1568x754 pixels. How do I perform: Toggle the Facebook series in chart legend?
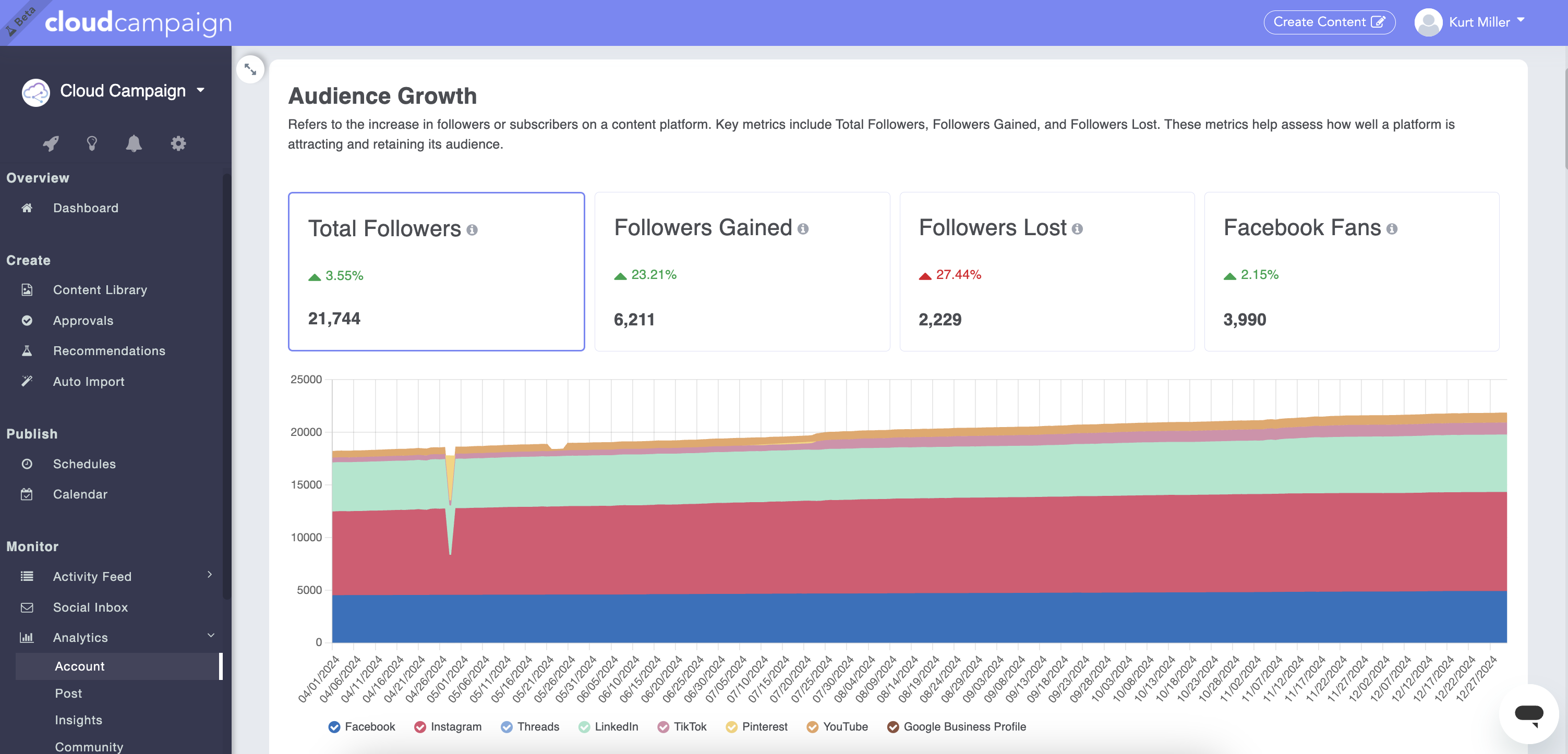coord(334,727)
